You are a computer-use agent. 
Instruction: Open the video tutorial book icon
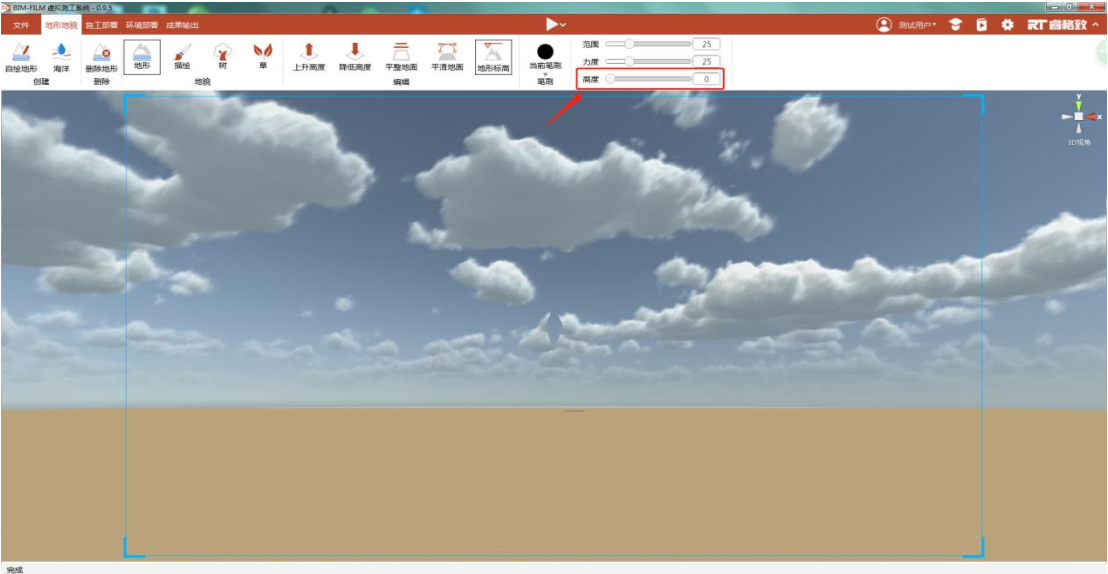pyautogui.click(x=982, y=25)
